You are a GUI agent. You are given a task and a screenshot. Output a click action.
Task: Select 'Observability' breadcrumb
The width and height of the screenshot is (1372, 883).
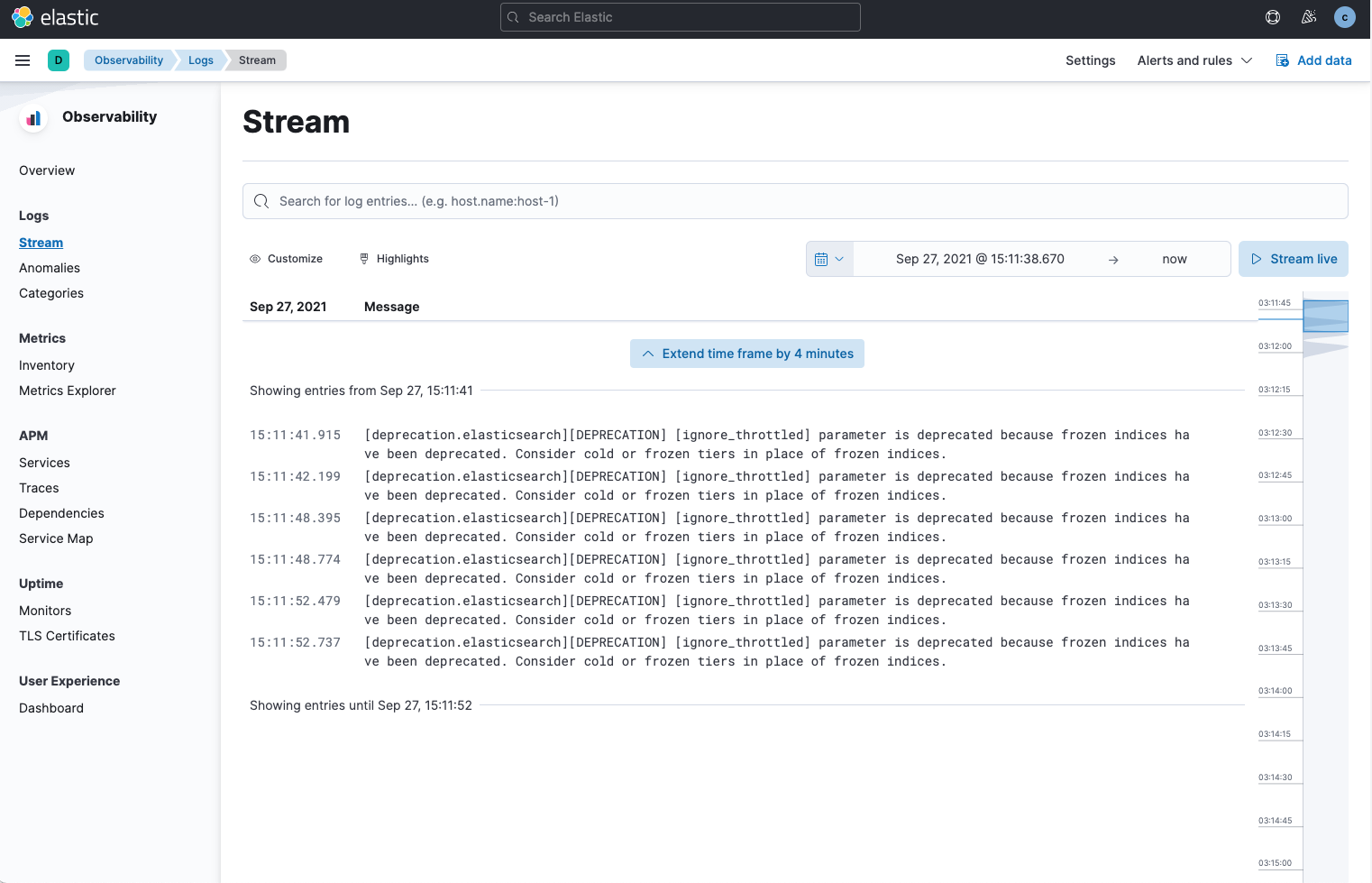128,60
